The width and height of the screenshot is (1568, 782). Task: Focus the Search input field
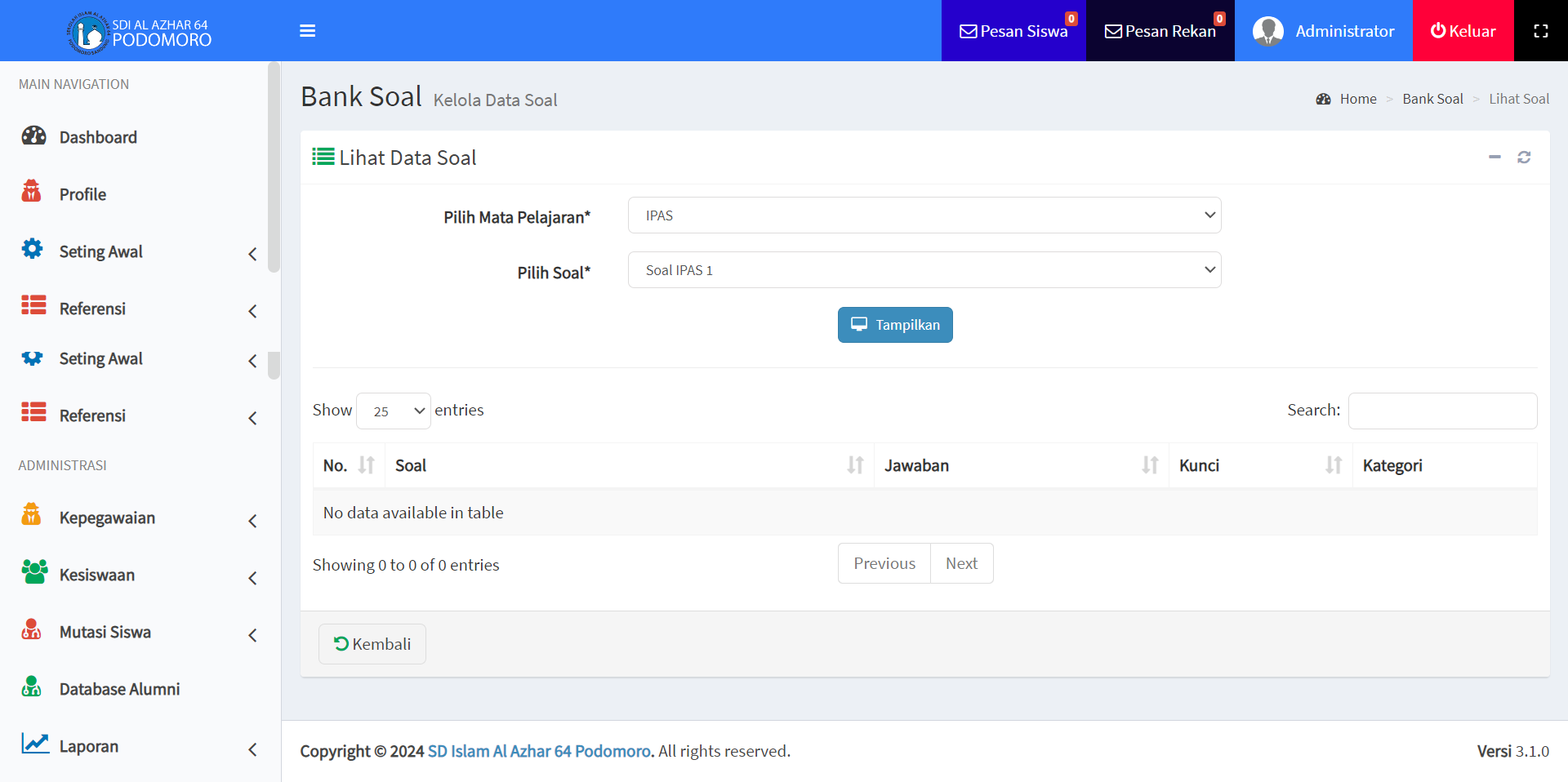tap(1442, 411)
